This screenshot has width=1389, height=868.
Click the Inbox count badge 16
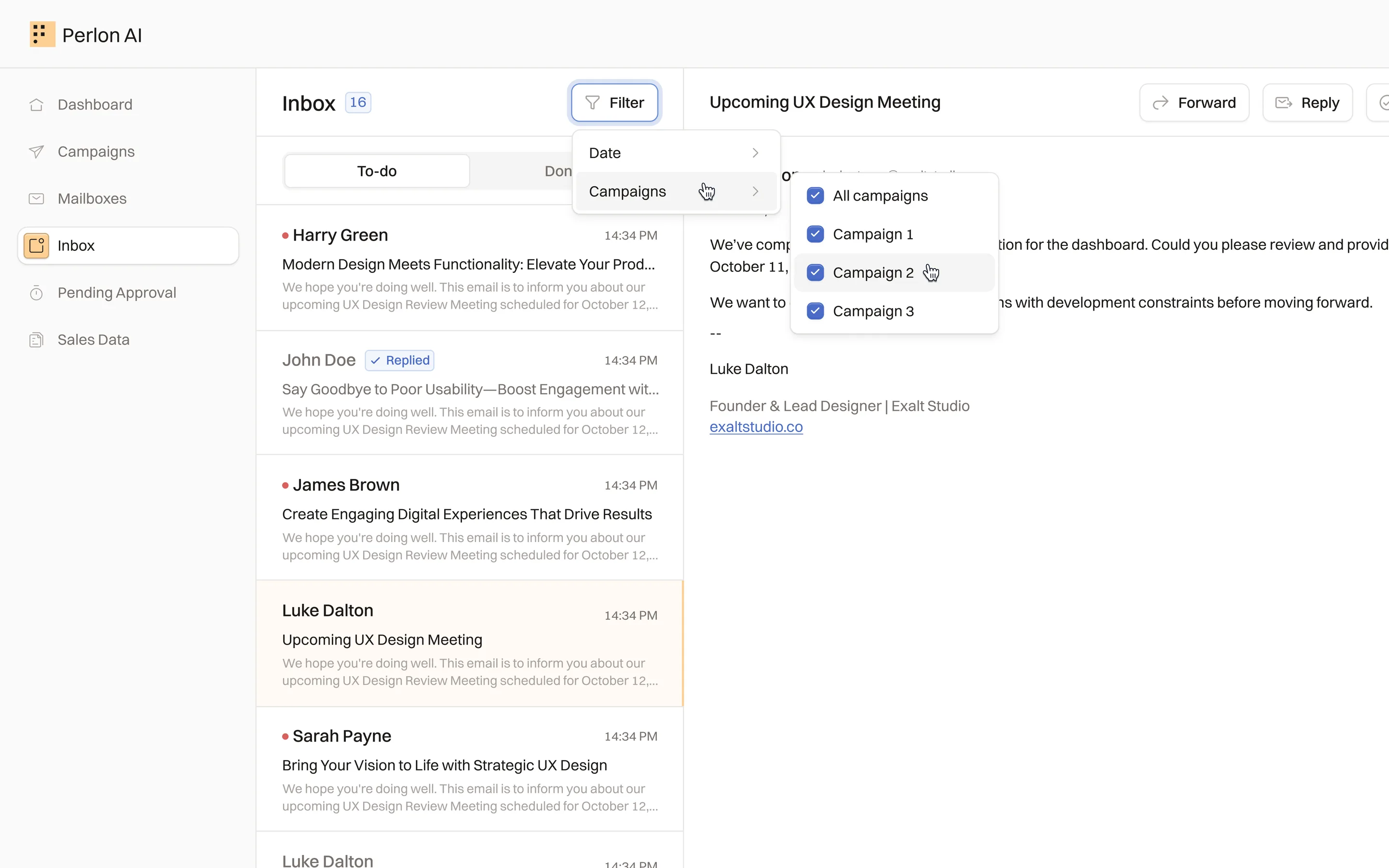coord(358,103)
